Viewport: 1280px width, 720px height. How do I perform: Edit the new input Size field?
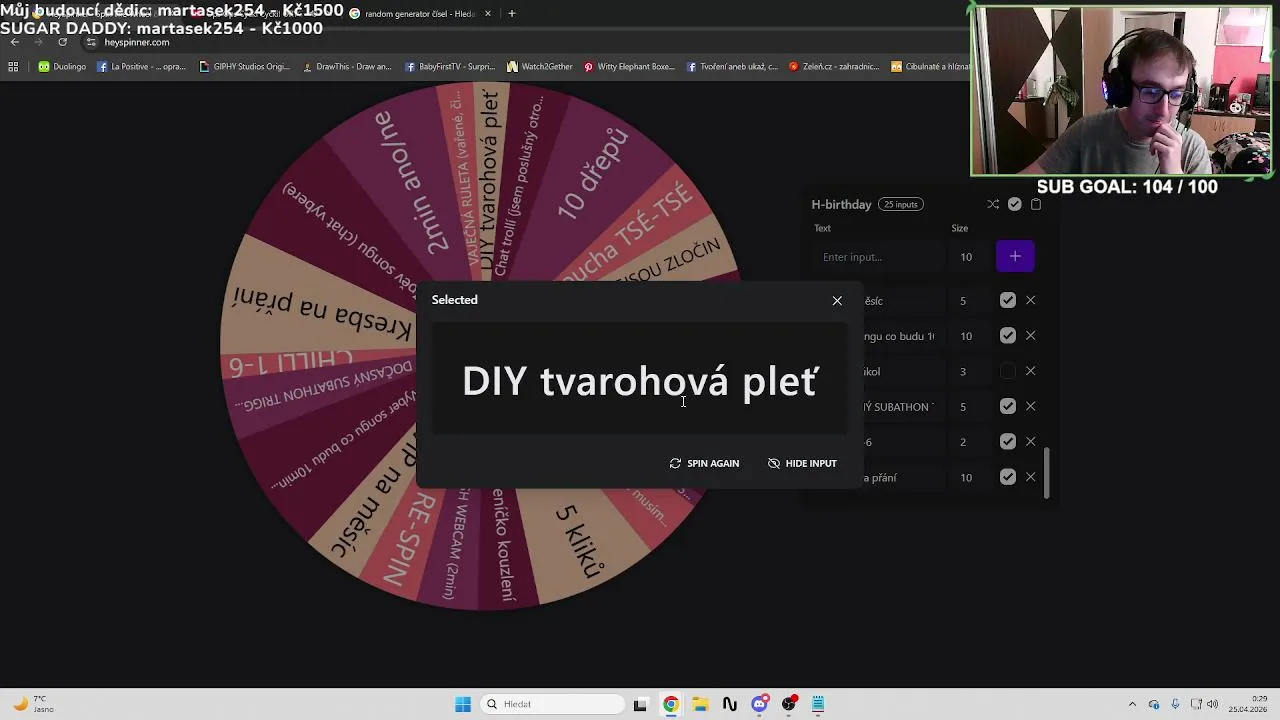tap(967, 257)
